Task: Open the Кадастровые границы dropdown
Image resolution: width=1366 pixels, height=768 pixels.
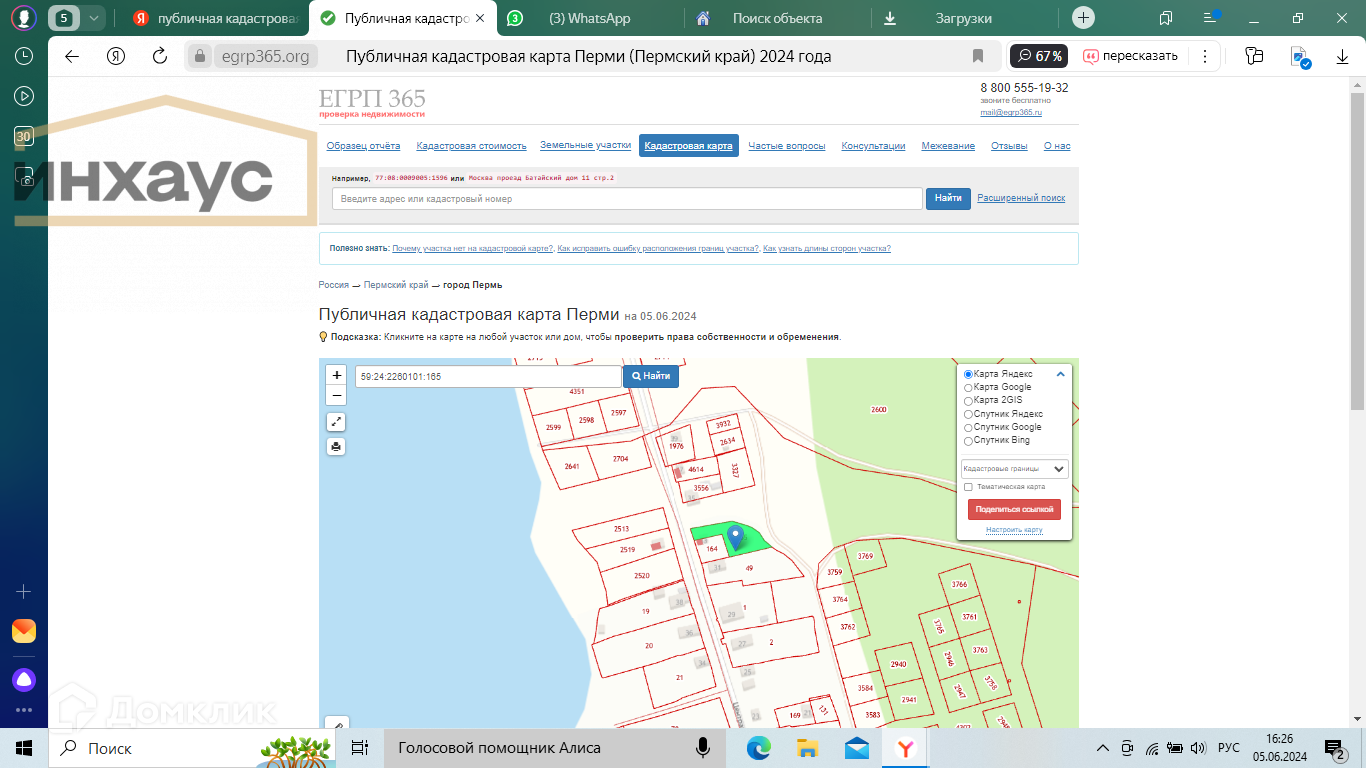Action: click(x=1014, y=469)
